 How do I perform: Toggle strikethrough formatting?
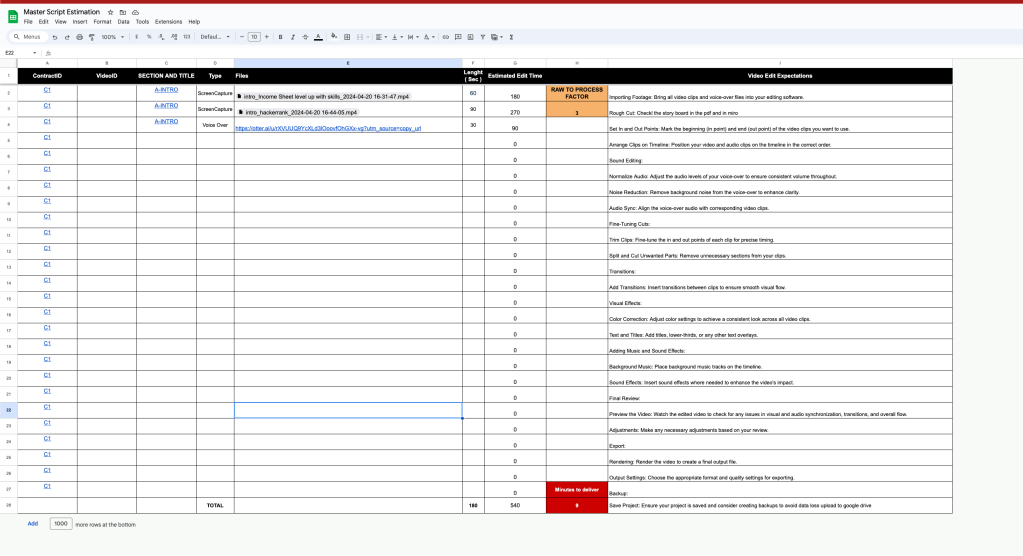point(305,37)
